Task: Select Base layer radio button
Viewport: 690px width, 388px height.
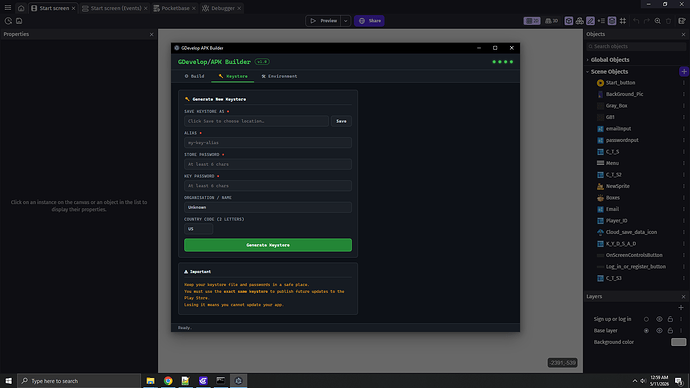Action: 646,331
